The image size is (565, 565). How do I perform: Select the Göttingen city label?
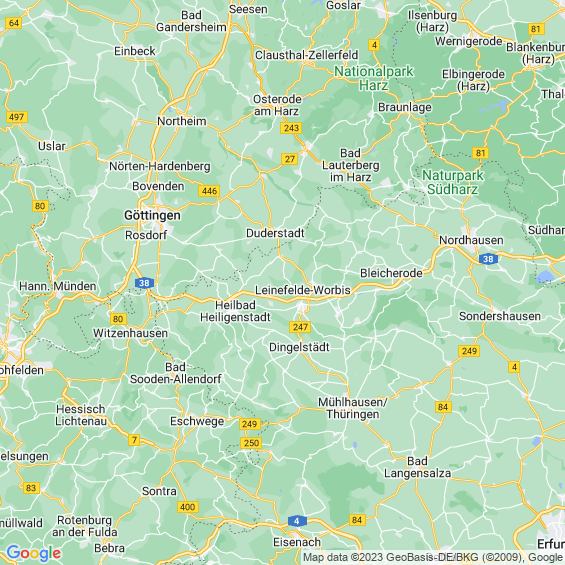152,215
